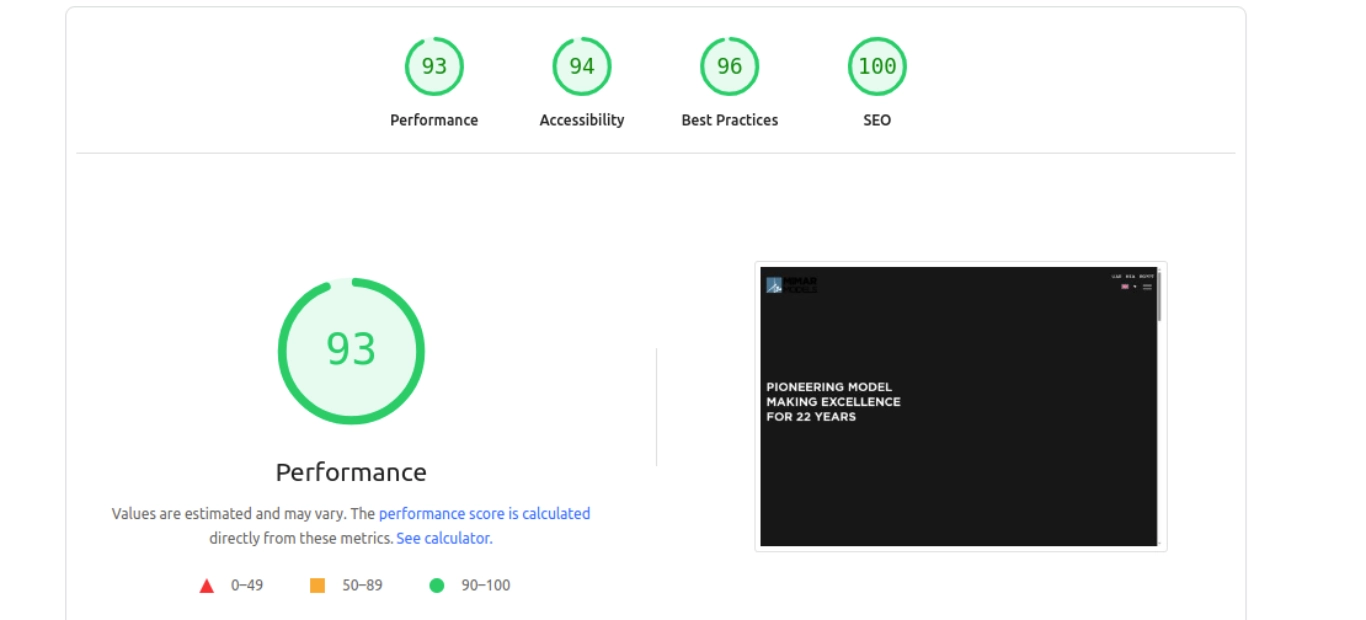Screen dimensions: 1366x620
Task: Select the Accessibility gauge showing 94
Action: click(581, 67)
